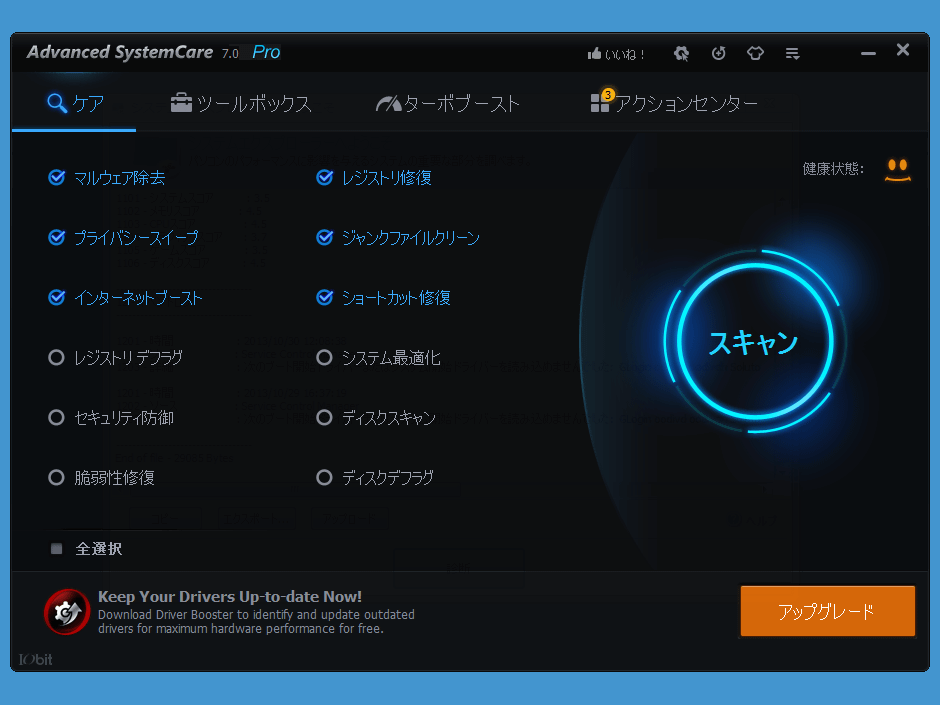
Task: Open the アクションセンター tab
Action: pos(674,103)
